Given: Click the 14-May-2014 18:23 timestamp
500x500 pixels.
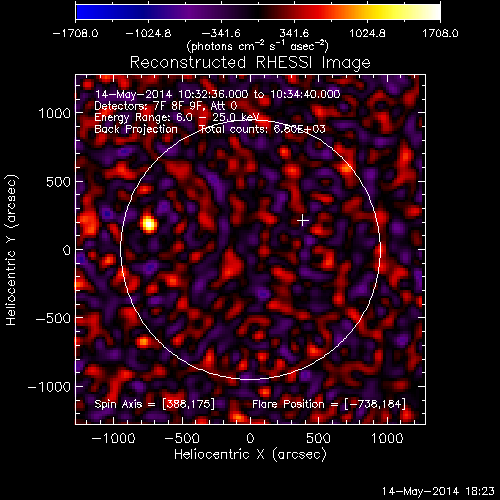Looking at the screenshot, I should [438, 491].
